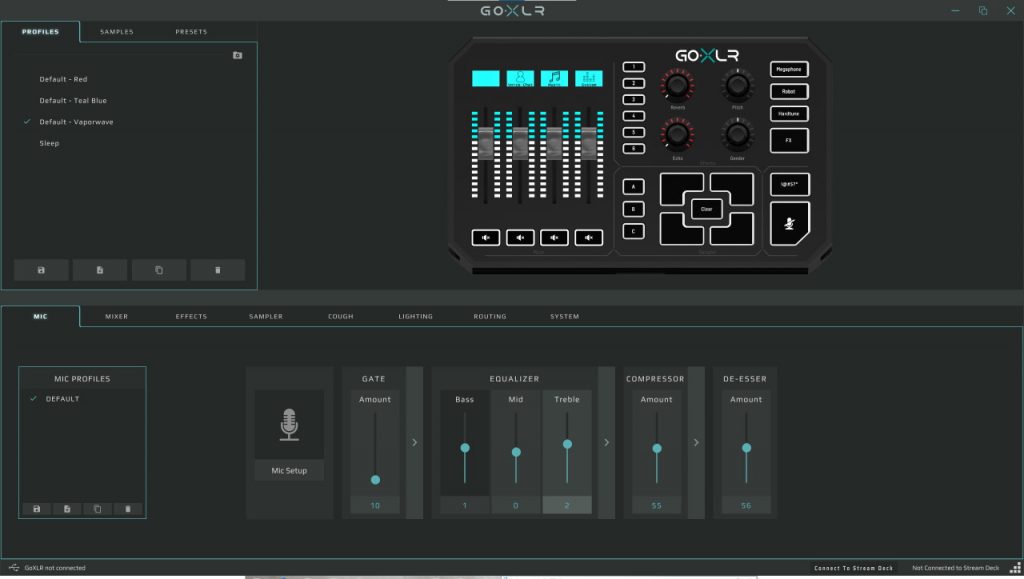Delete the selected profile with the trash icon

click(217, 270)
